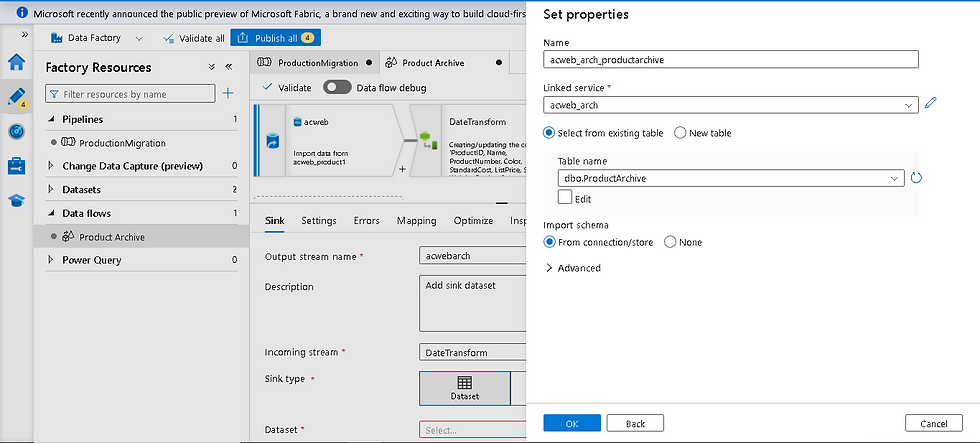Switch to the Mapping tab
The image size is (980, 443).
[416, 221]
